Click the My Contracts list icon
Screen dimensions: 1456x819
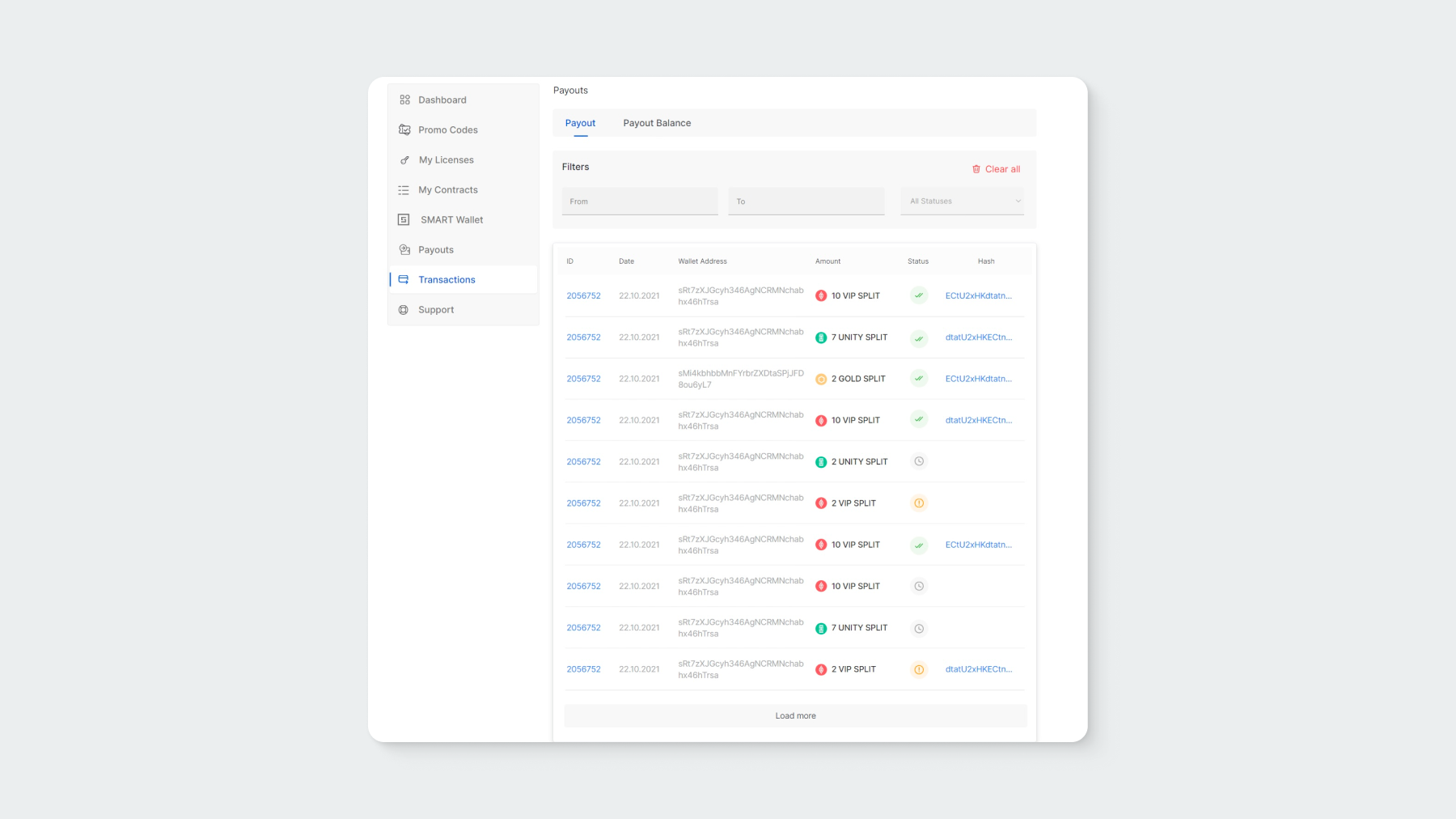404,190
